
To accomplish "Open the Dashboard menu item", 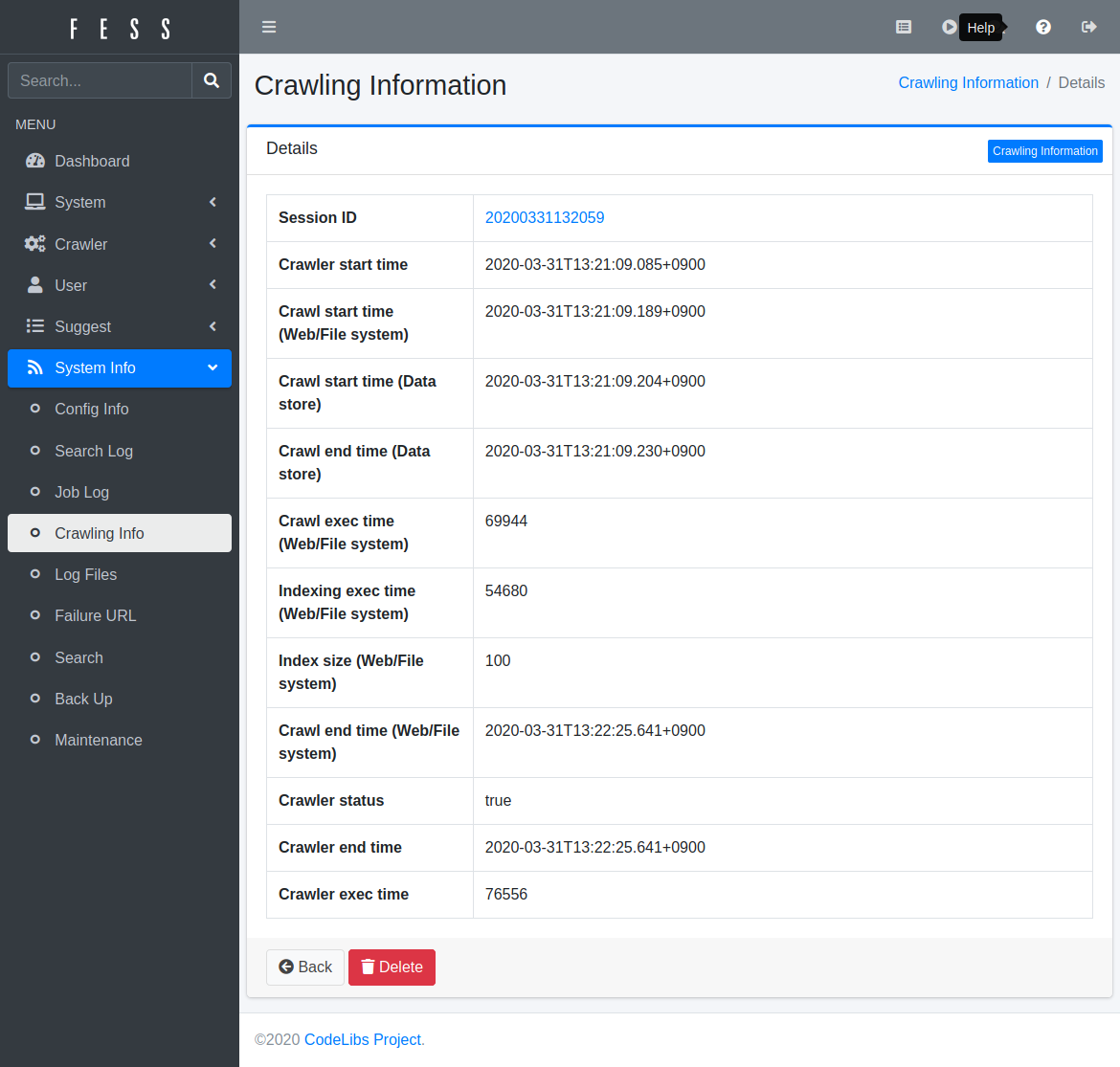I will (x=92, y=161).
